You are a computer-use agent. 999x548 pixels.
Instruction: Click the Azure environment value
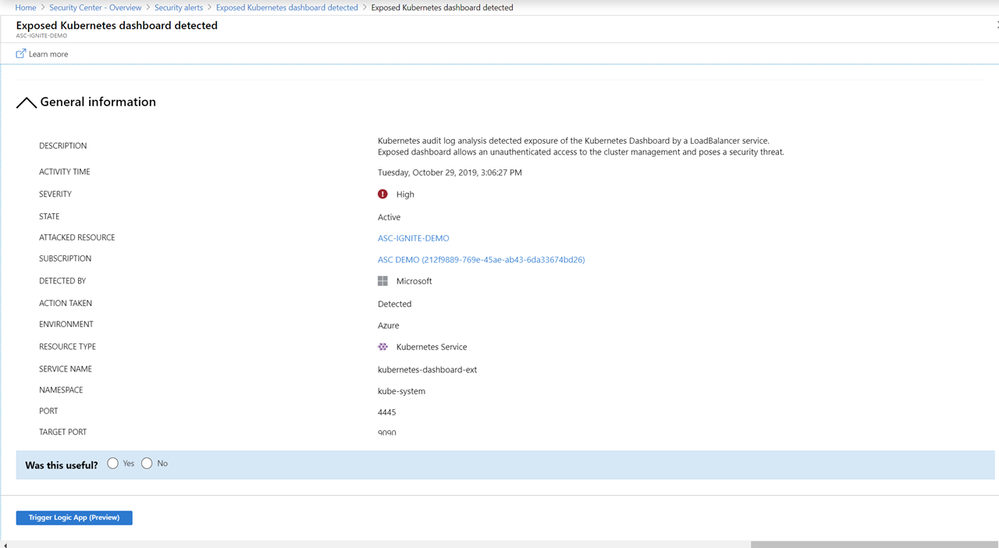point(389,326)
